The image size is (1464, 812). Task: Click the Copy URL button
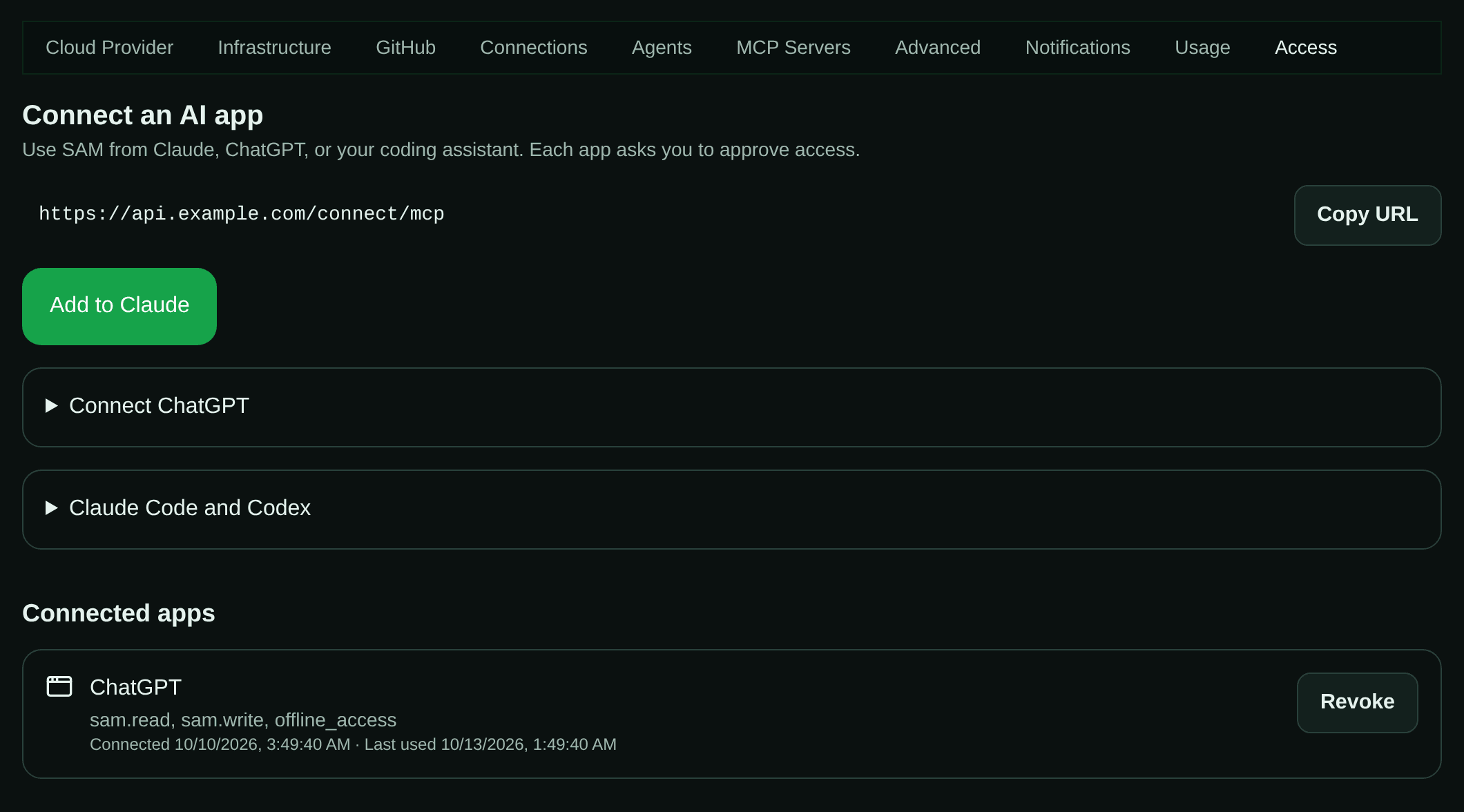pos(1367,215)
